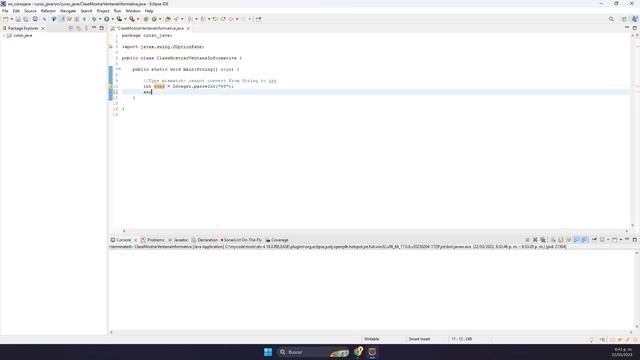Viewport: 640px width, 360px height.
Task: Click the pin editor icon at toolbar end
Action: click(x=258, y=19)
